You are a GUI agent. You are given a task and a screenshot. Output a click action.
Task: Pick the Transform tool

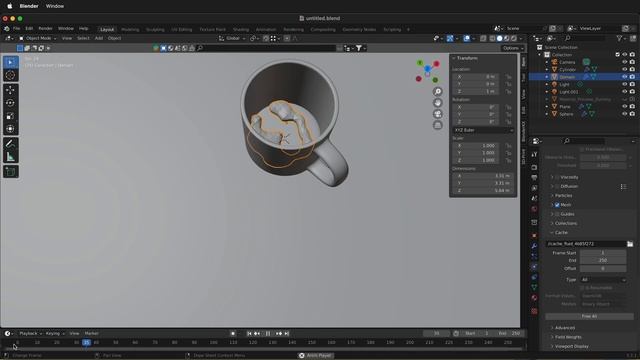[x=11, y=129]
